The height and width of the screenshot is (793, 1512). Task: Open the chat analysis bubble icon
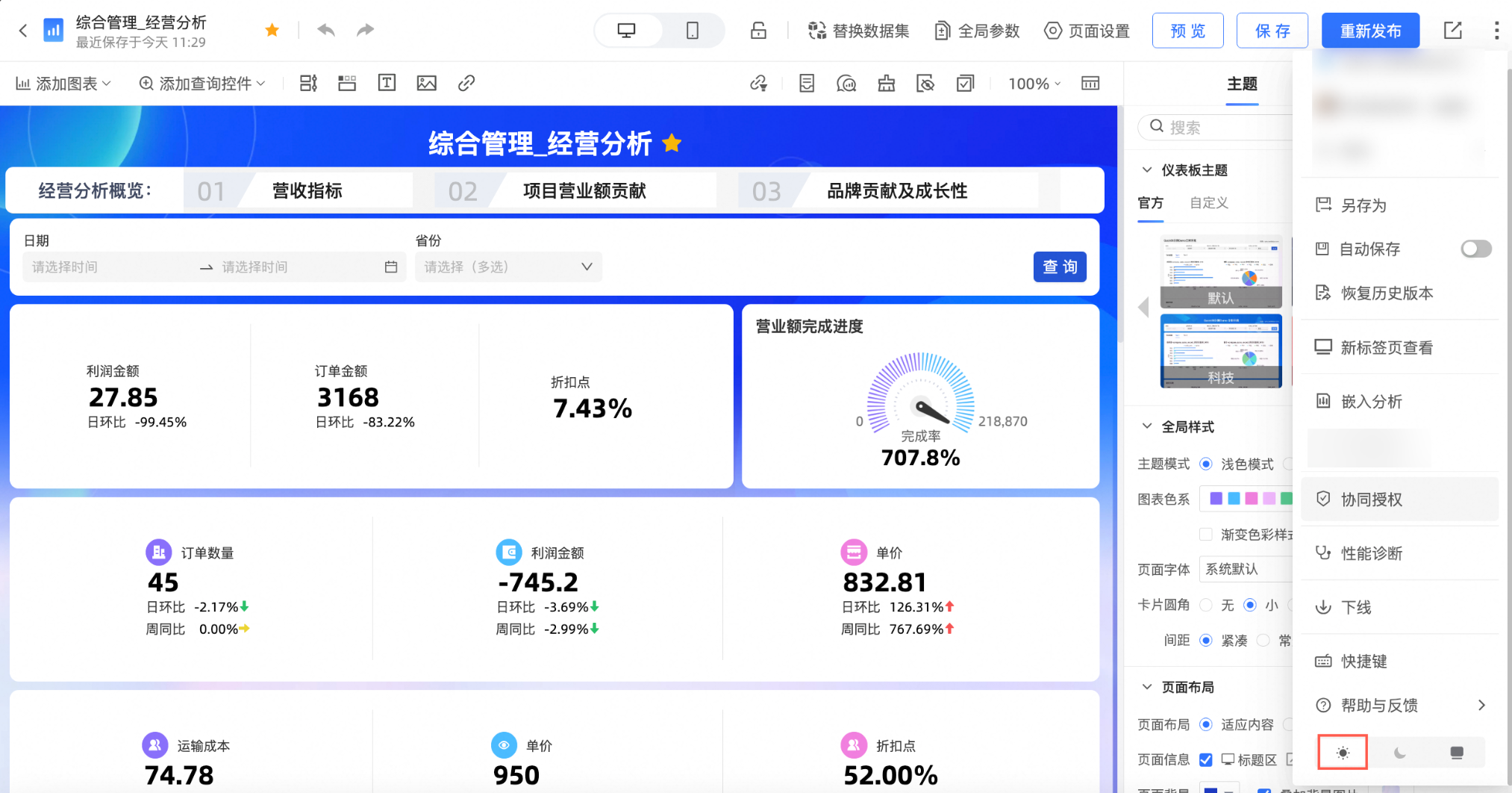click(x=846, y=84)
